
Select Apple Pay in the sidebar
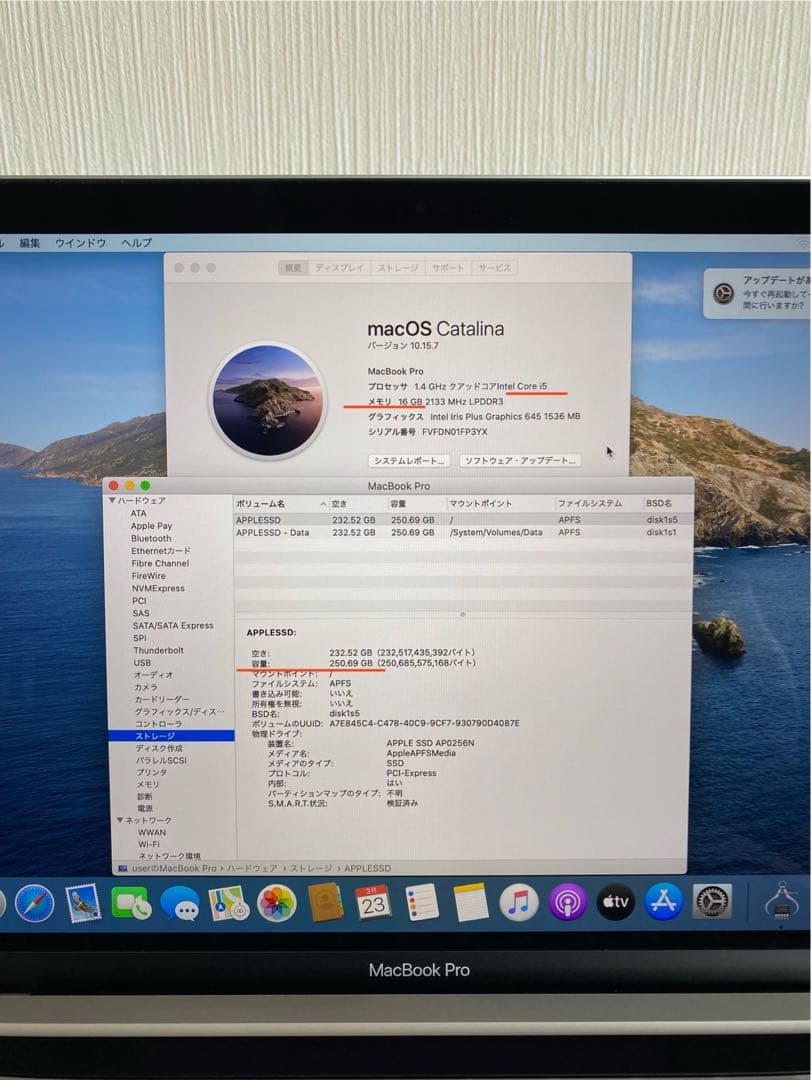tap(152, 526)
